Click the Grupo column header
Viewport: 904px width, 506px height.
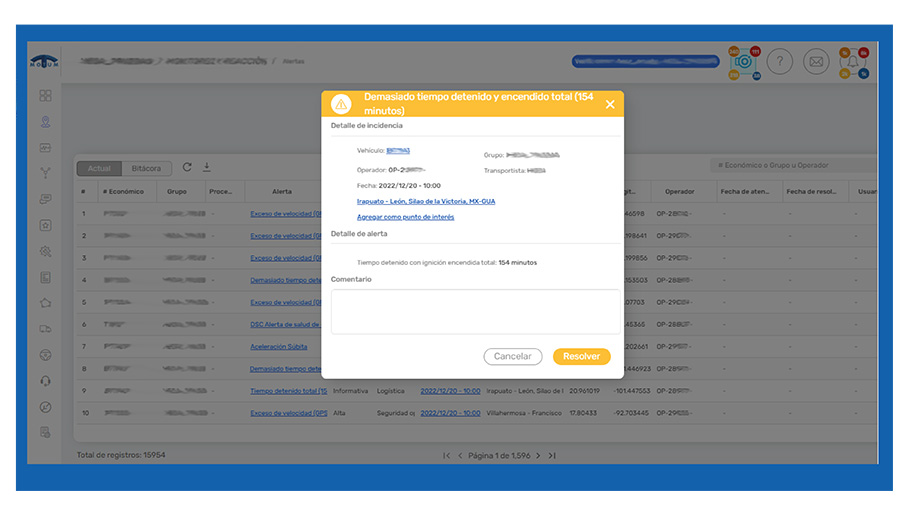[x=176, y=191]
